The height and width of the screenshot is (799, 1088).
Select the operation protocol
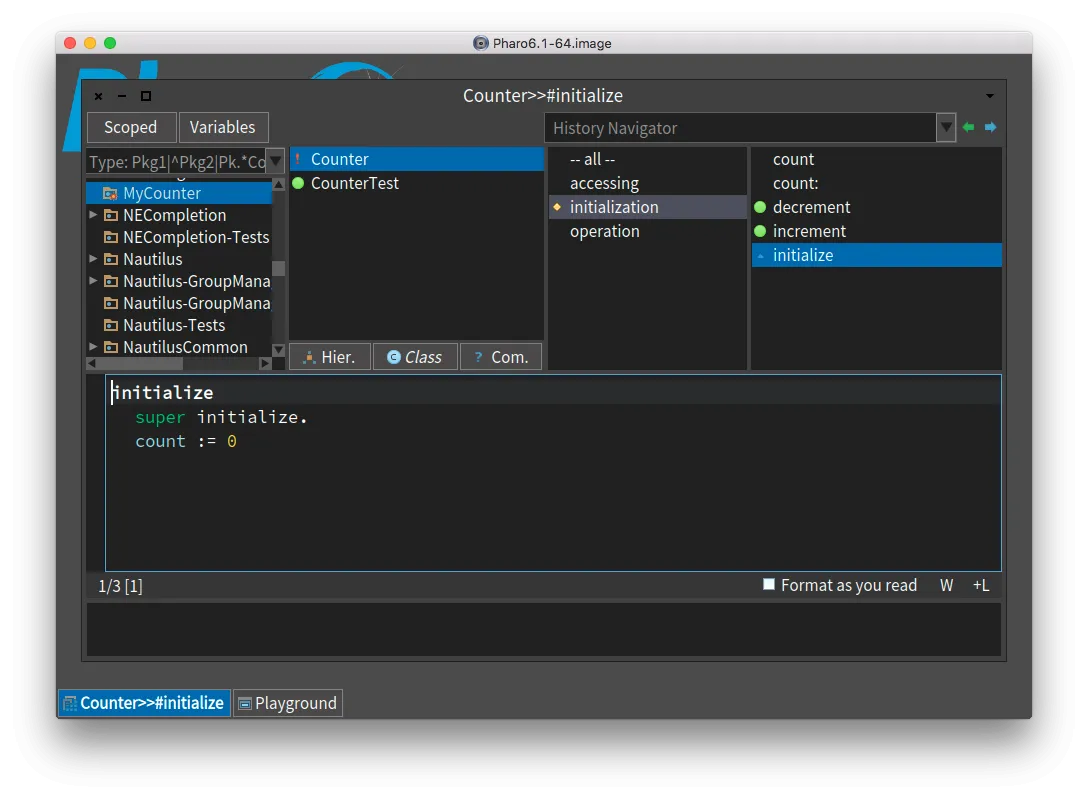point(647,231)
